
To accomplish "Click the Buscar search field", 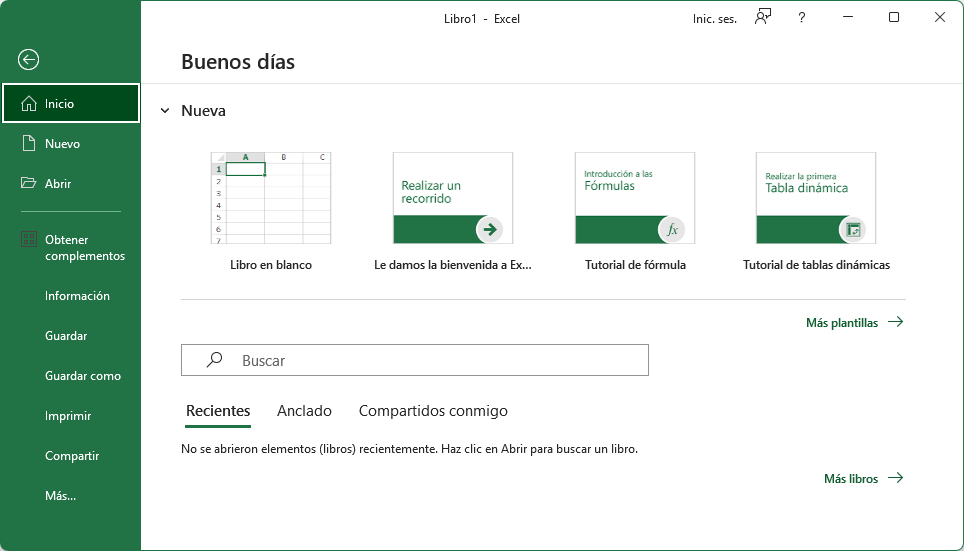I will [x=415, y=360].
